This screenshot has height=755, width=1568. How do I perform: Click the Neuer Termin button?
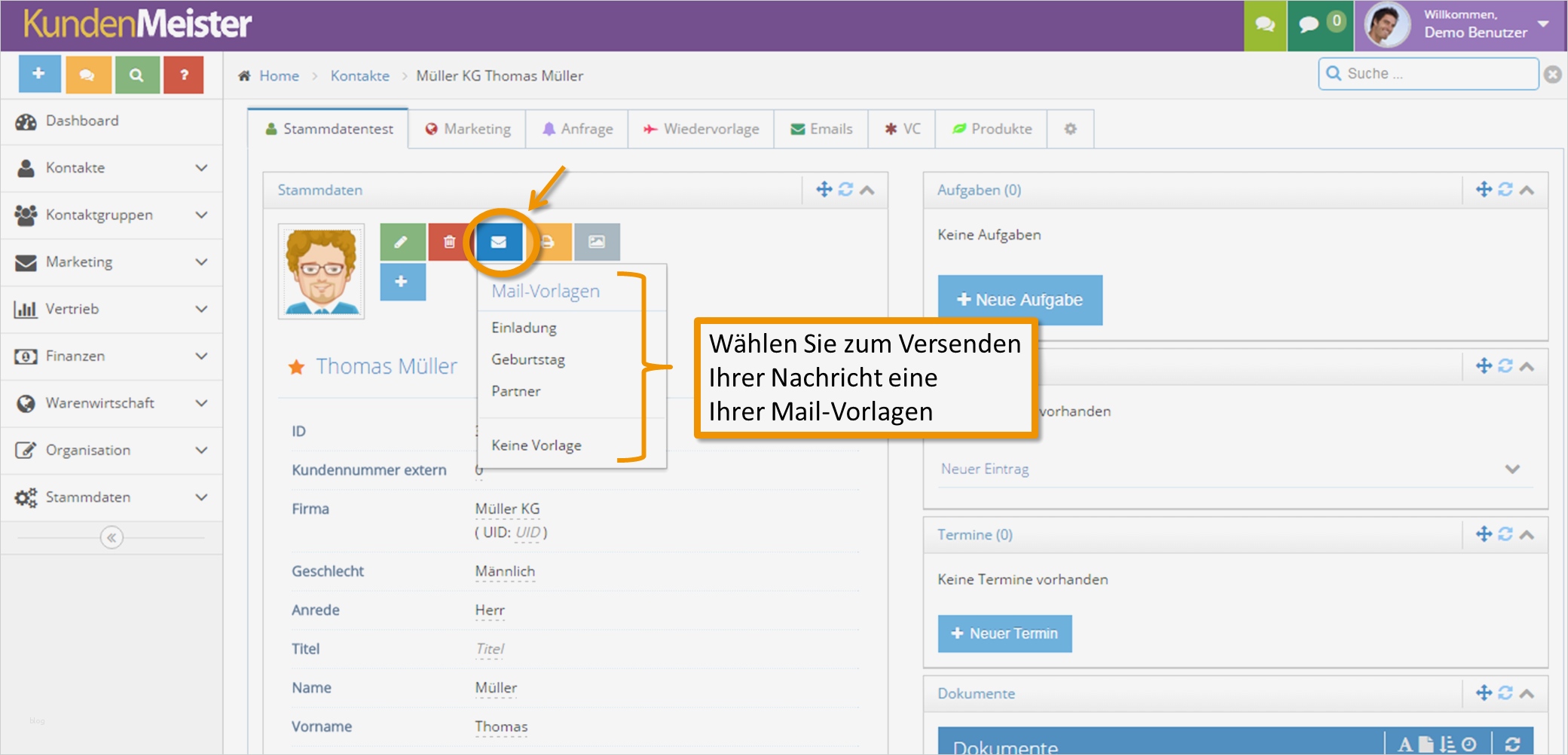pos(1004,634)
